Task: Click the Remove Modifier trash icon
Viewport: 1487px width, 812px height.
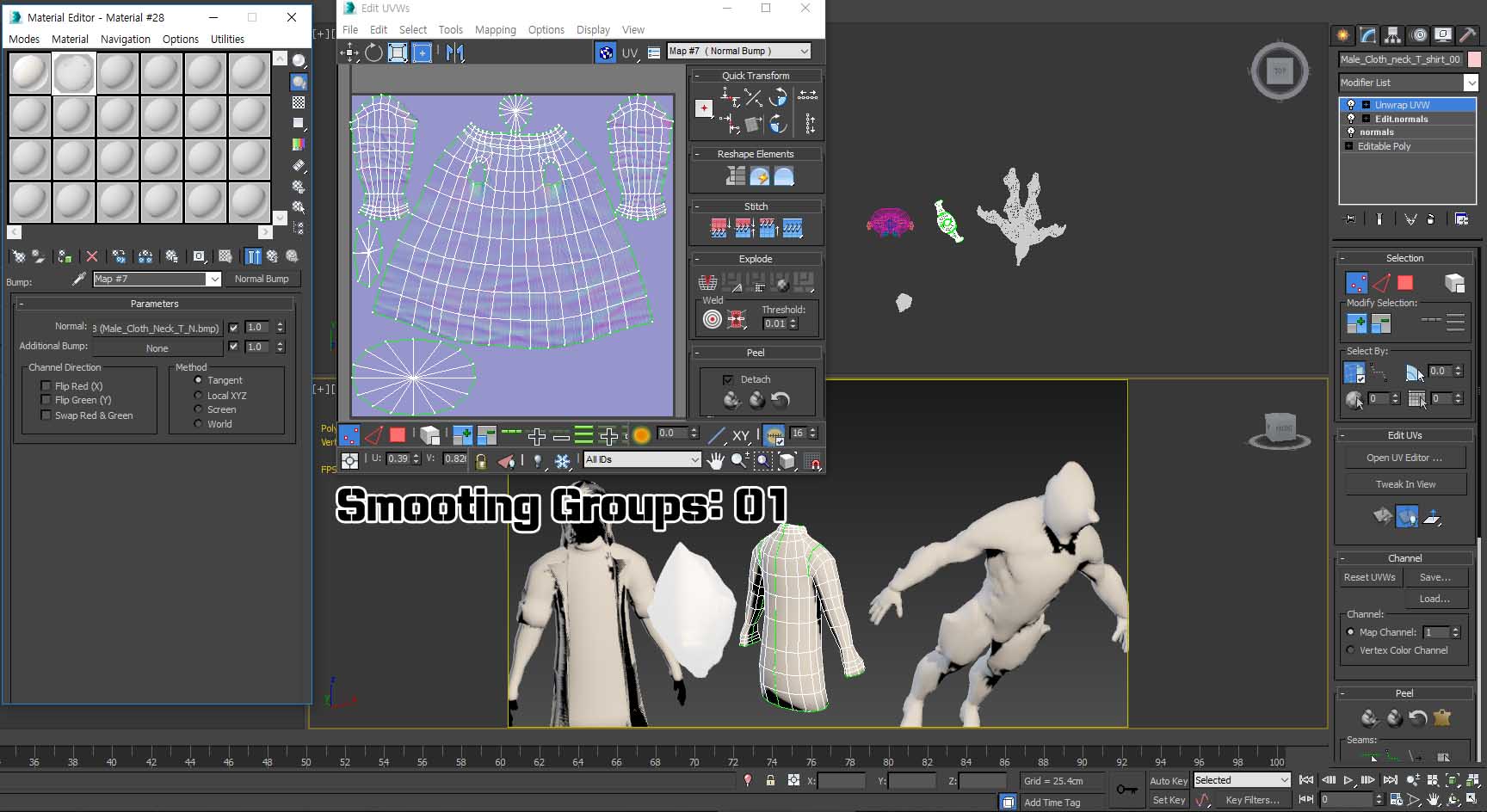Action: [x=1430, y=219]
